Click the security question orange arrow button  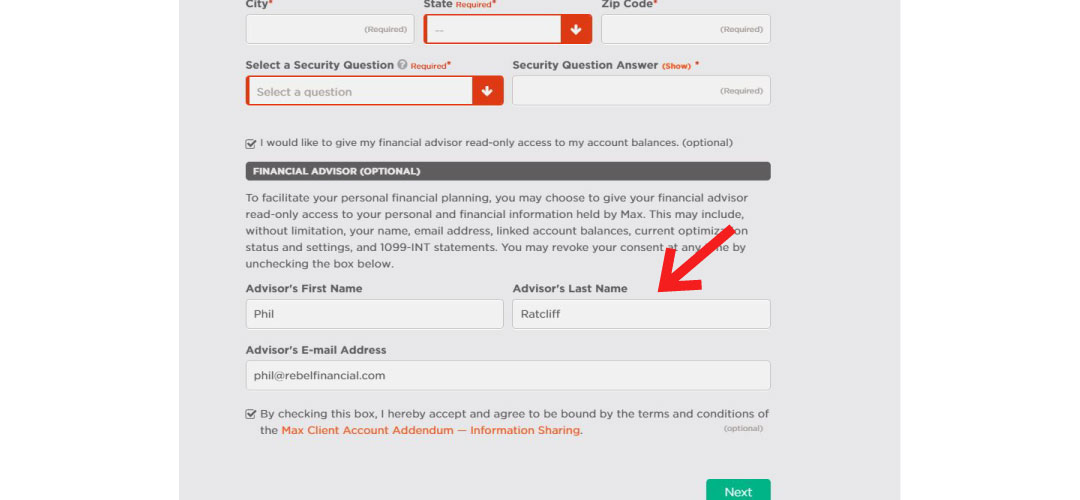tap(488, 91)
